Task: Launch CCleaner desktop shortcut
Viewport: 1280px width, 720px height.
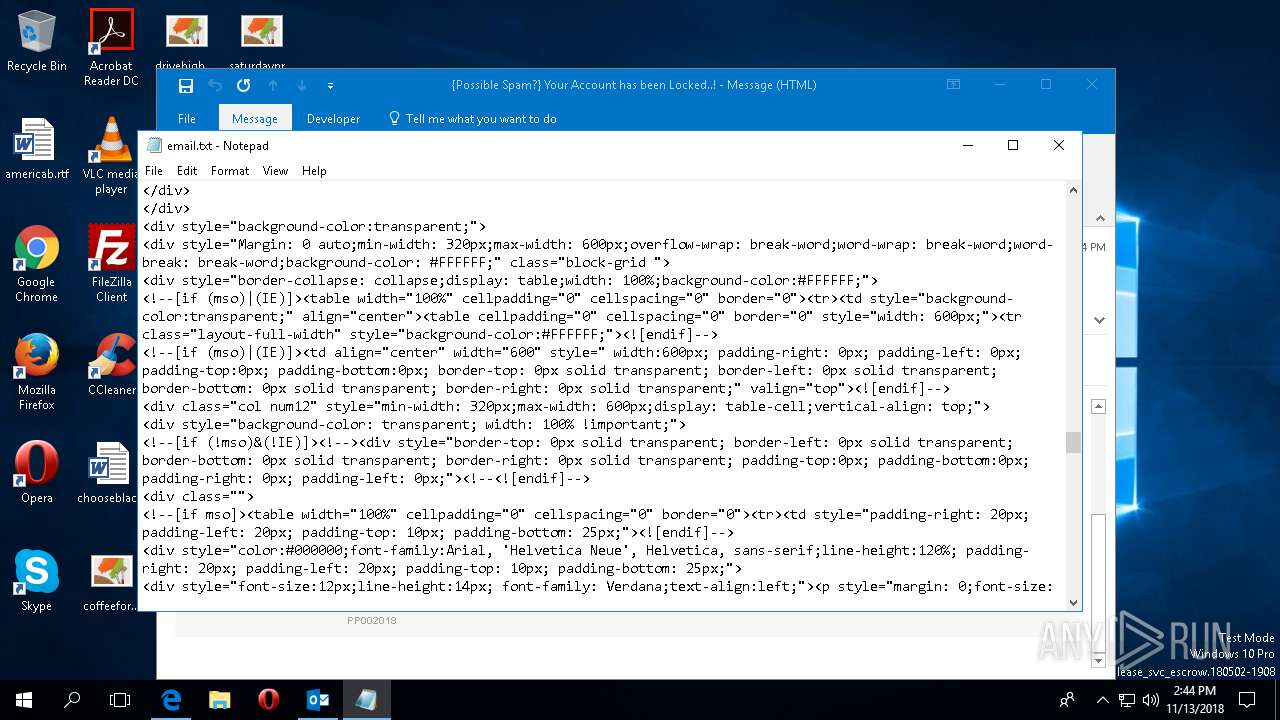Action: click(111, 364)
